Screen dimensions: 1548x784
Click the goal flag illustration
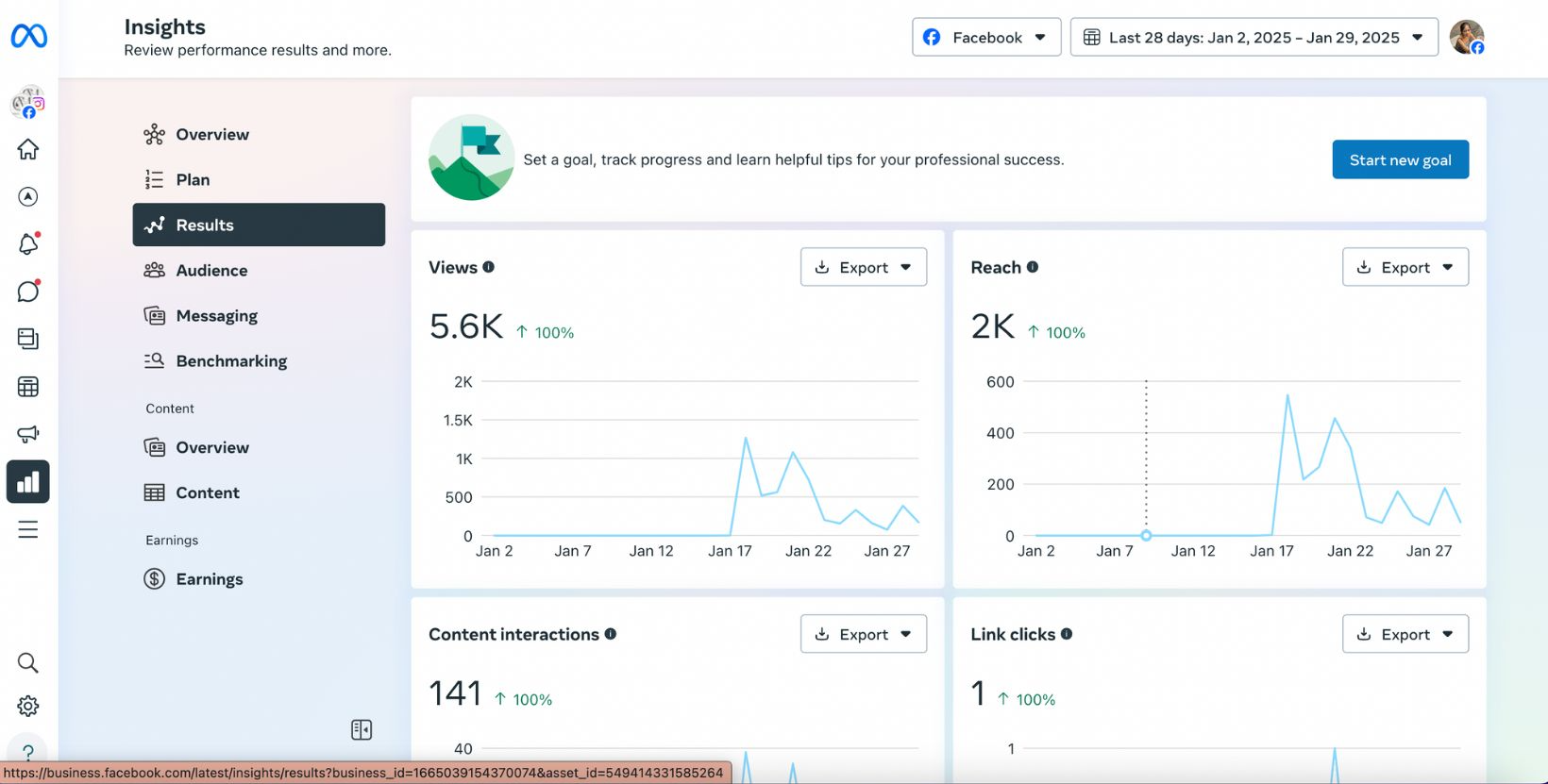tap(471, 158)
